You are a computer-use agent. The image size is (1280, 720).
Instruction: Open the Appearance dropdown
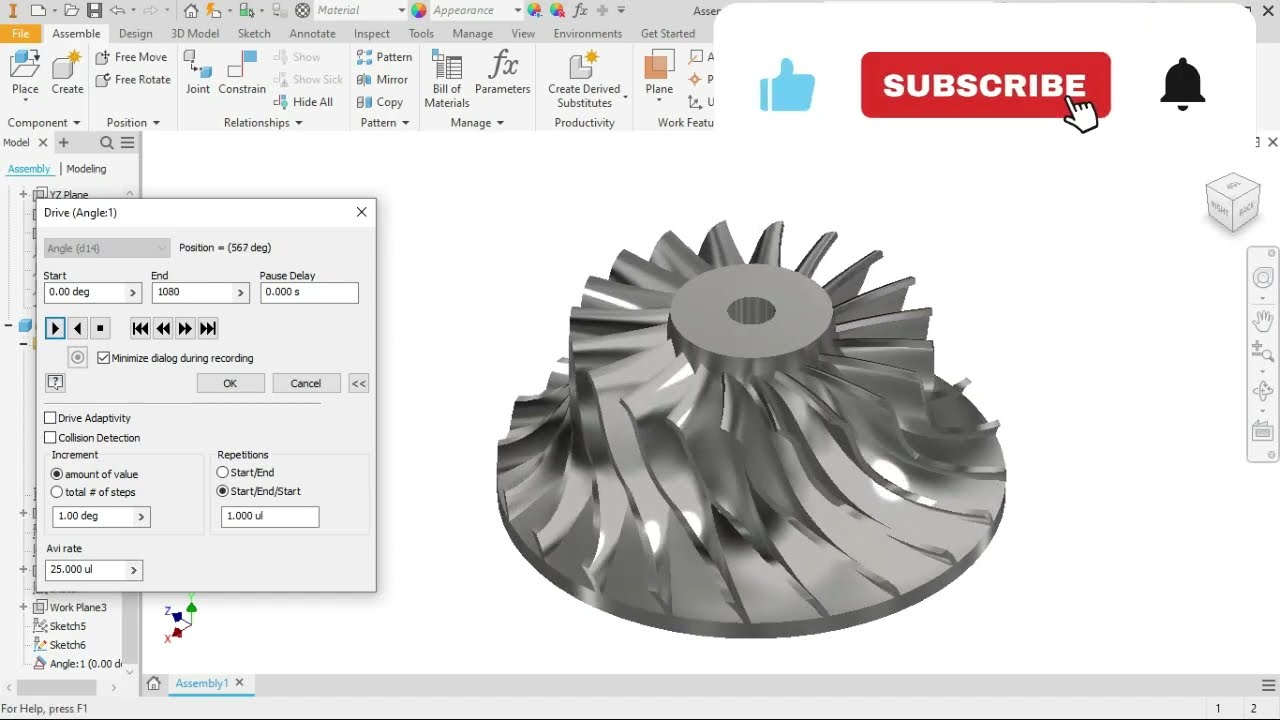click(477, 10)
